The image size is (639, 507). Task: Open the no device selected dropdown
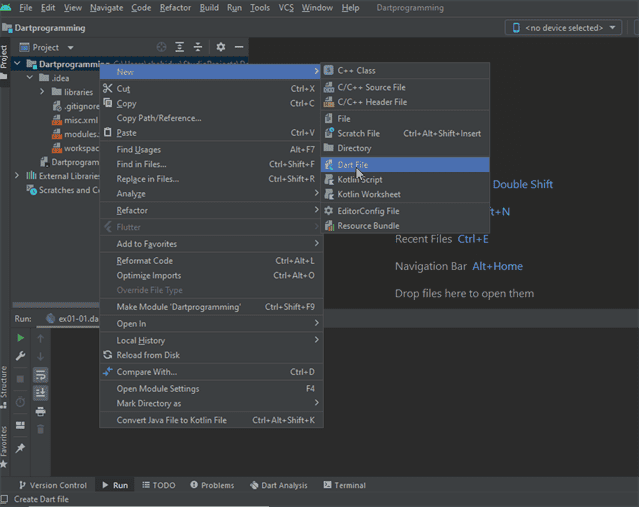pos(563,28)
